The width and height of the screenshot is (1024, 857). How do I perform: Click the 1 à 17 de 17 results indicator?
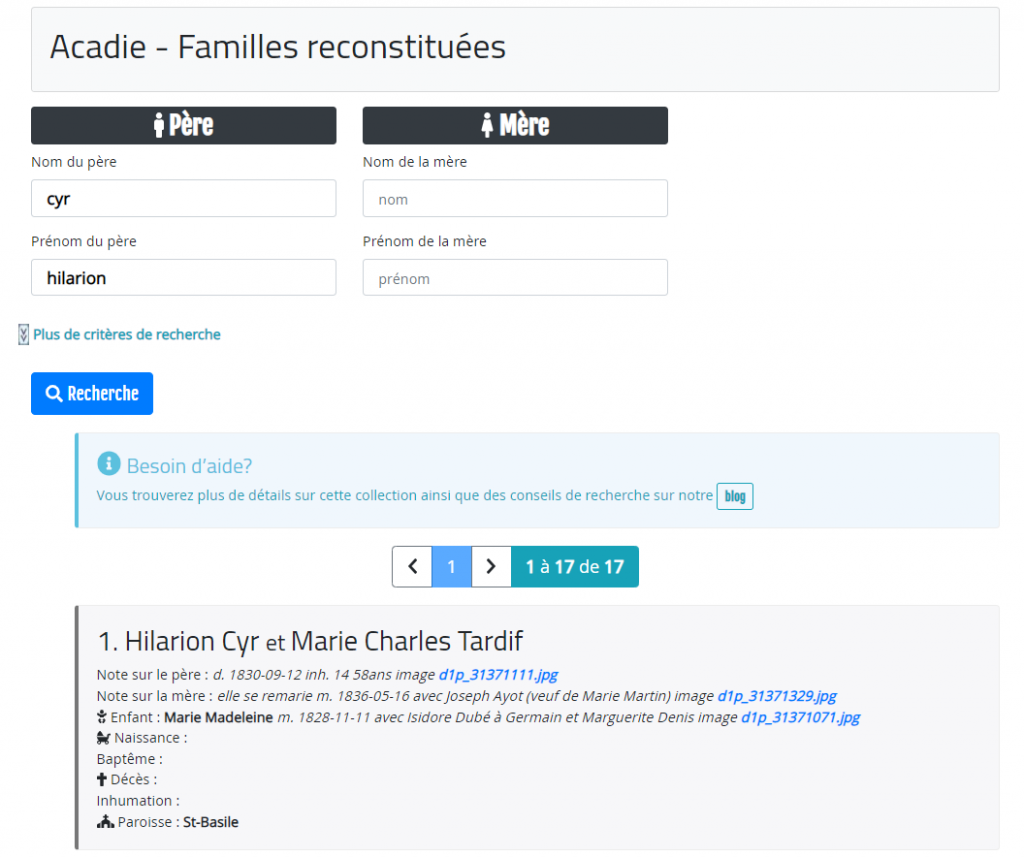coord(574,567)
